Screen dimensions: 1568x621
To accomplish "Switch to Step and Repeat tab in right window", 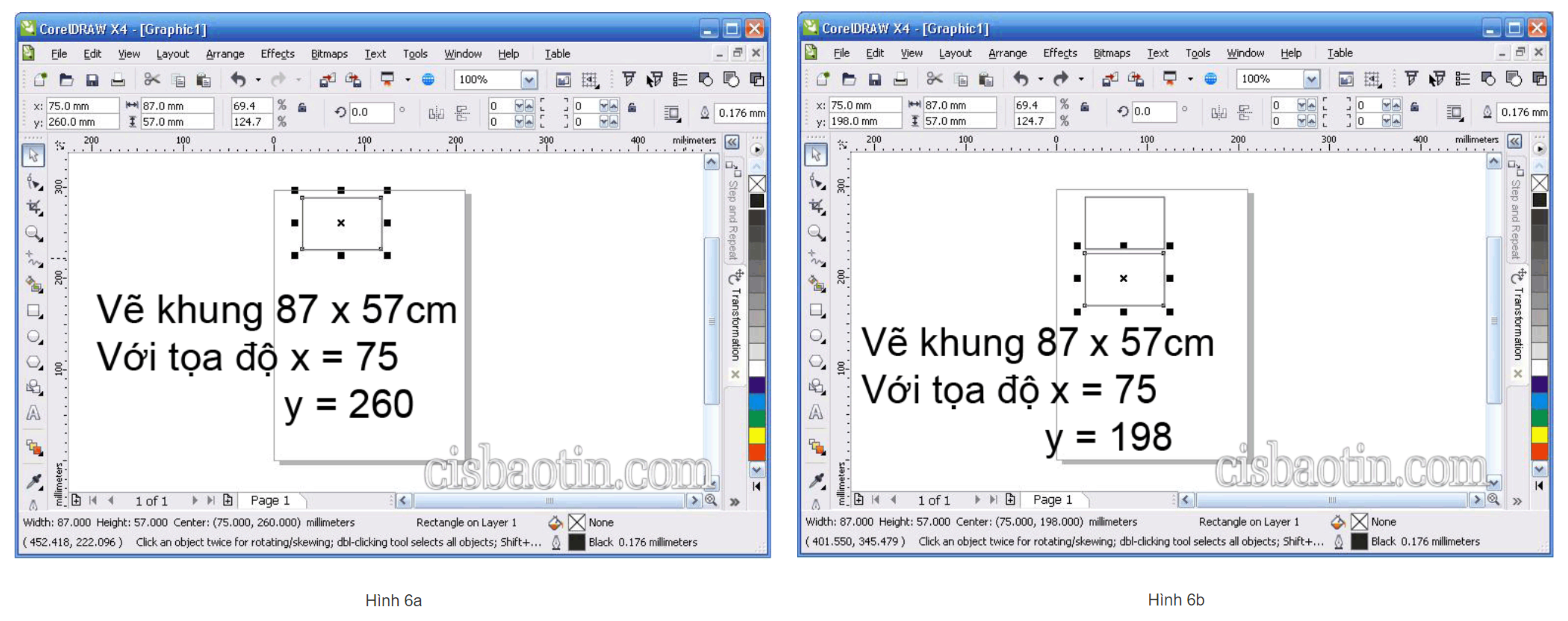I will pos(1516,211).
